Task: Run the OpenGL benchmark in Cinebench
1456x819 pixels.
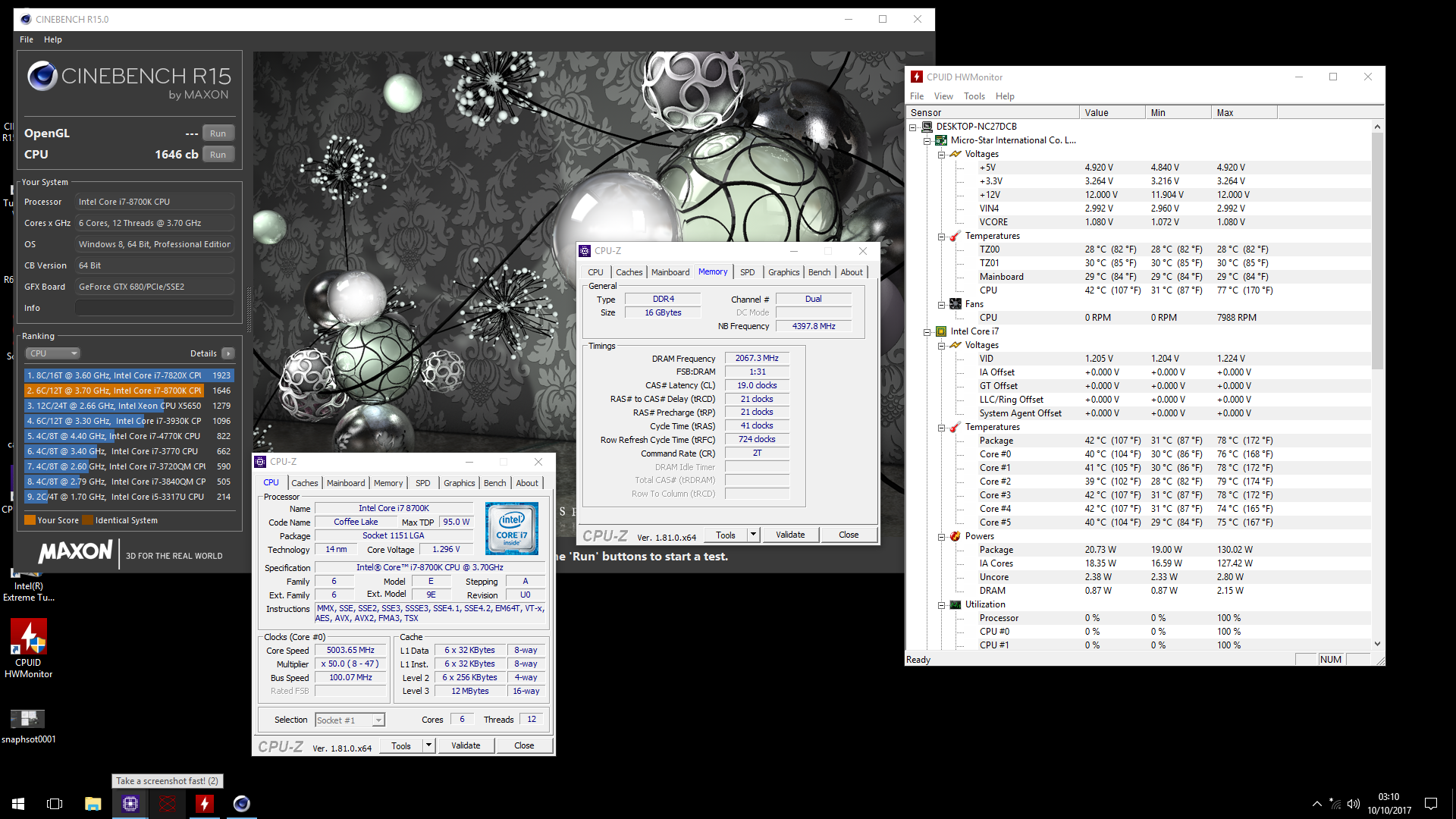Action: pos(218,133)
